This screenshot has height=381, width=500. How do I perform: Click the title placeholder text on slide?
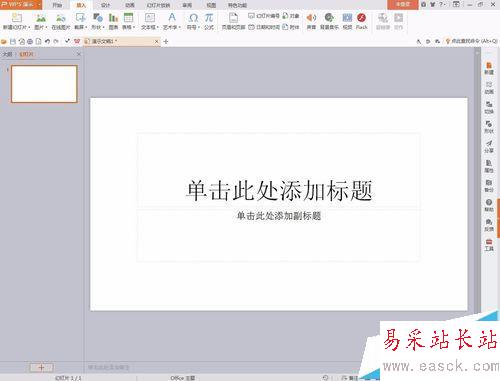coord(279,191)
